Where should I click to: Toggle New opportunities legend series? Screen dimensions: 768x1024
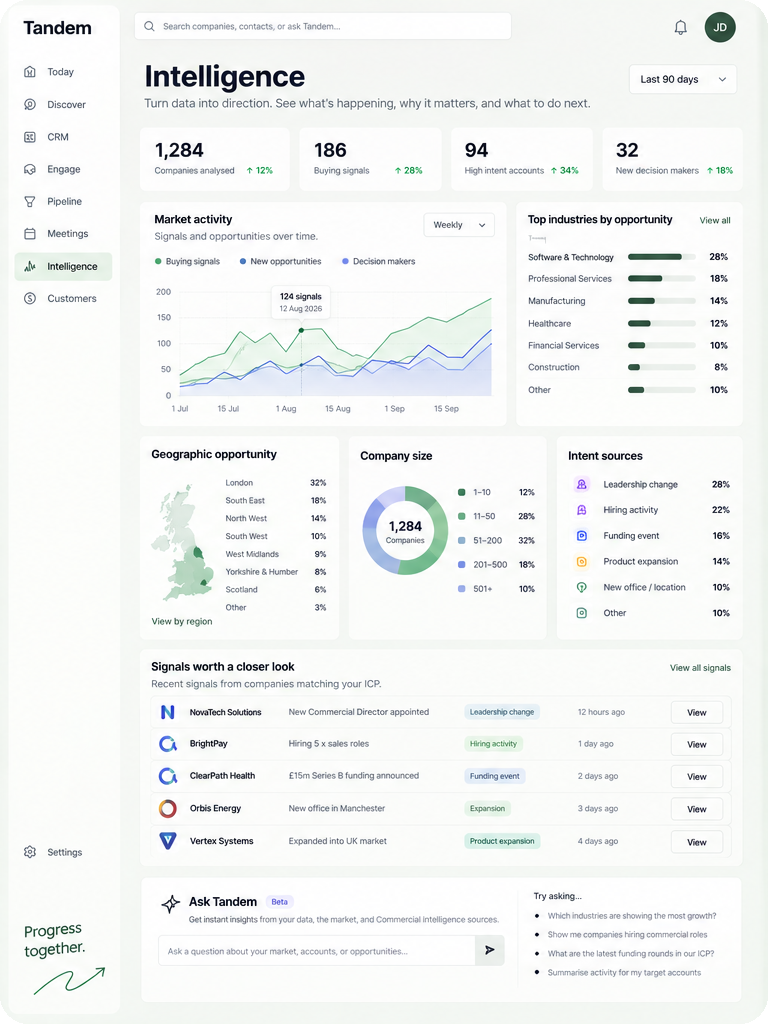[281, 261]
